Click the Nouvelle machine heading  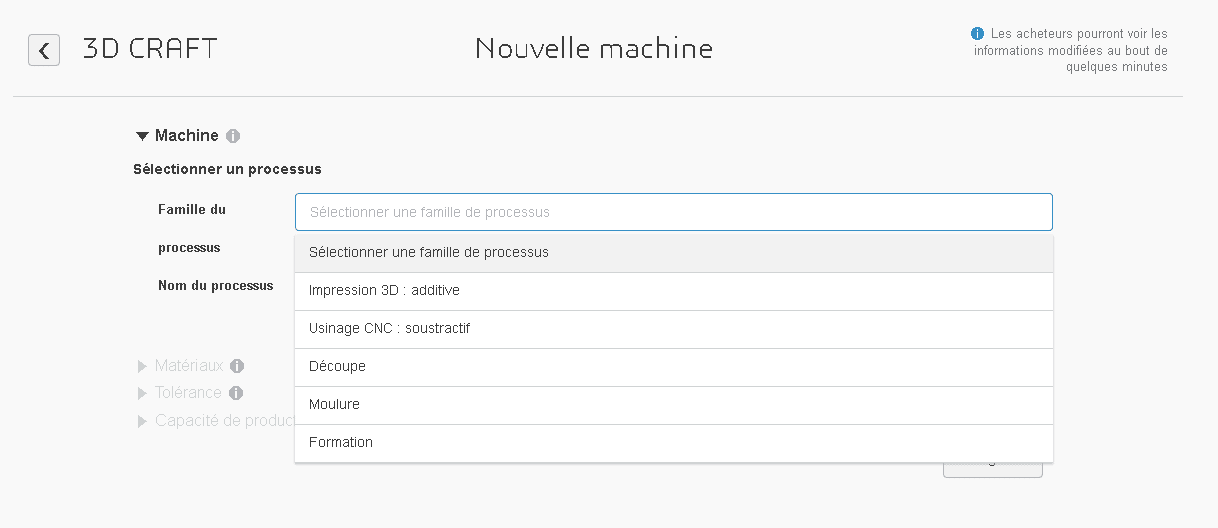[594, 48]
